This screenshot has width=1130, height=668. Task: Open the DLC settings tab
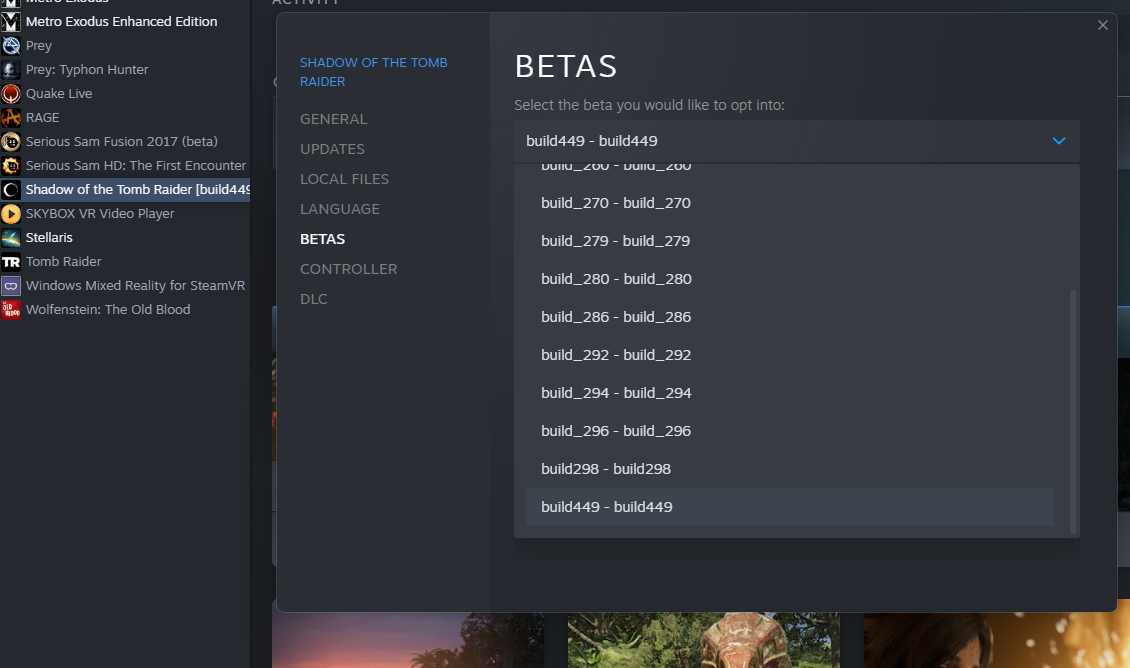coord(313,299)
